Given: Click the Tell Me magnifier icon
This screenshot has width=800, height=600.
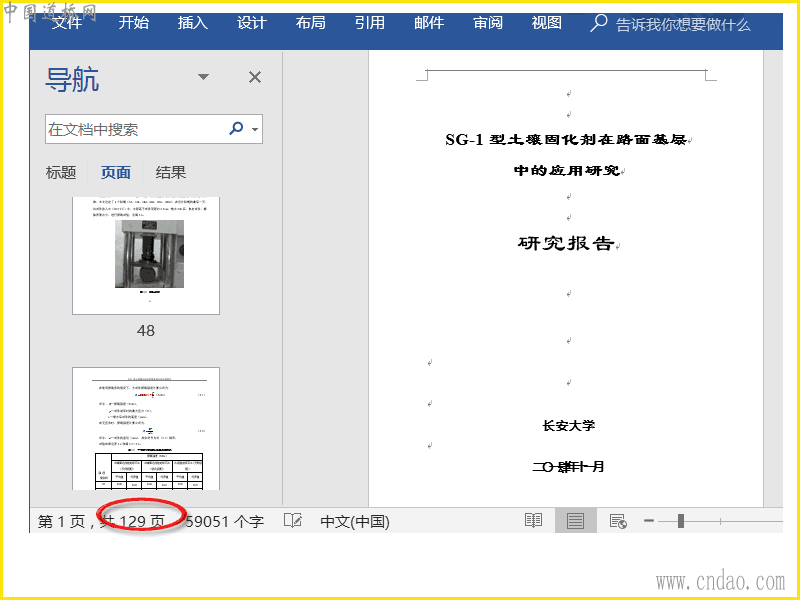Looking at the screenshot, I should [x=598, y=23].
